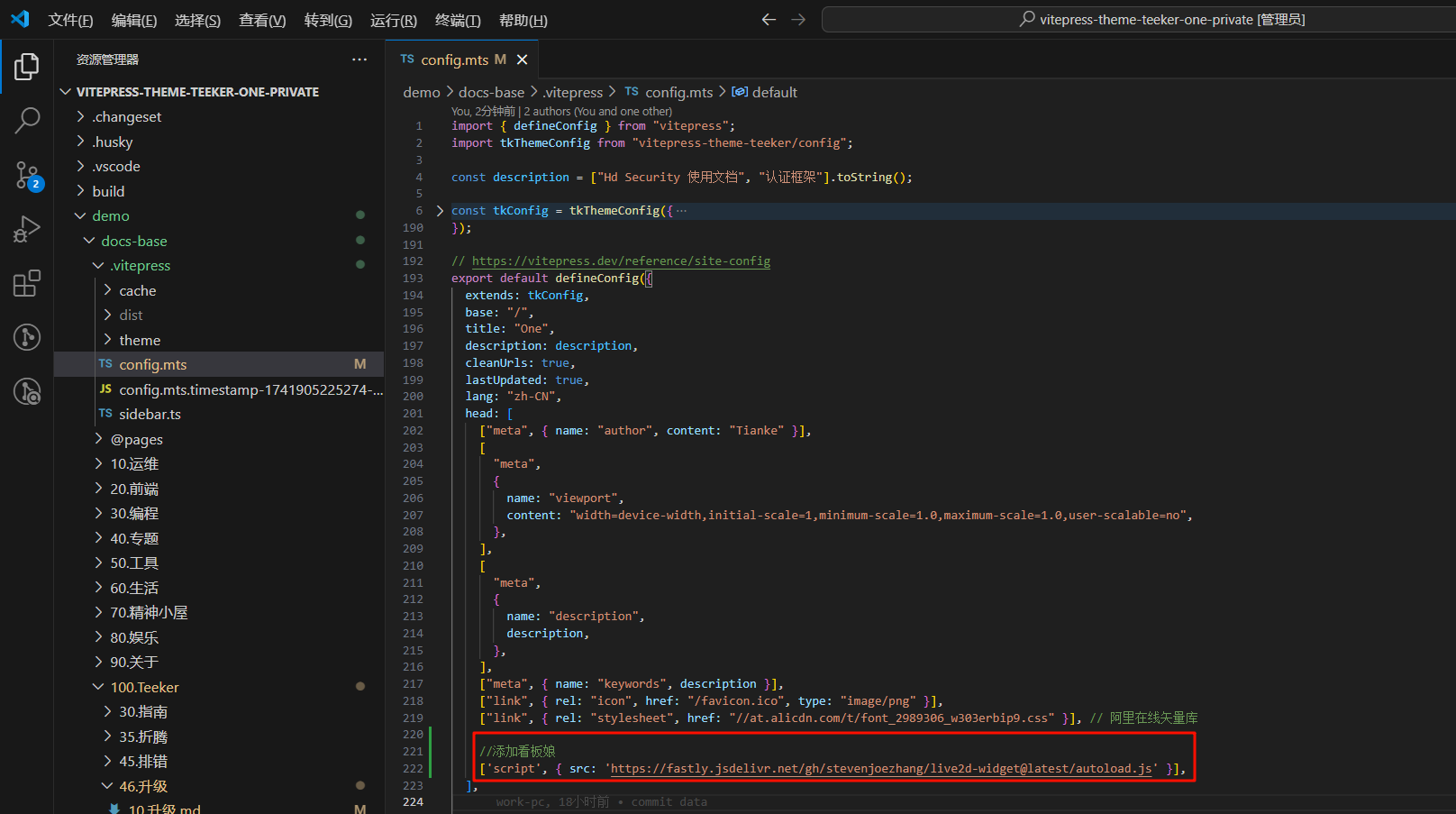The width and height of the screenshot is (1456, 814).
Task: Open the 文件(F) menu
Action: point(70,20)
